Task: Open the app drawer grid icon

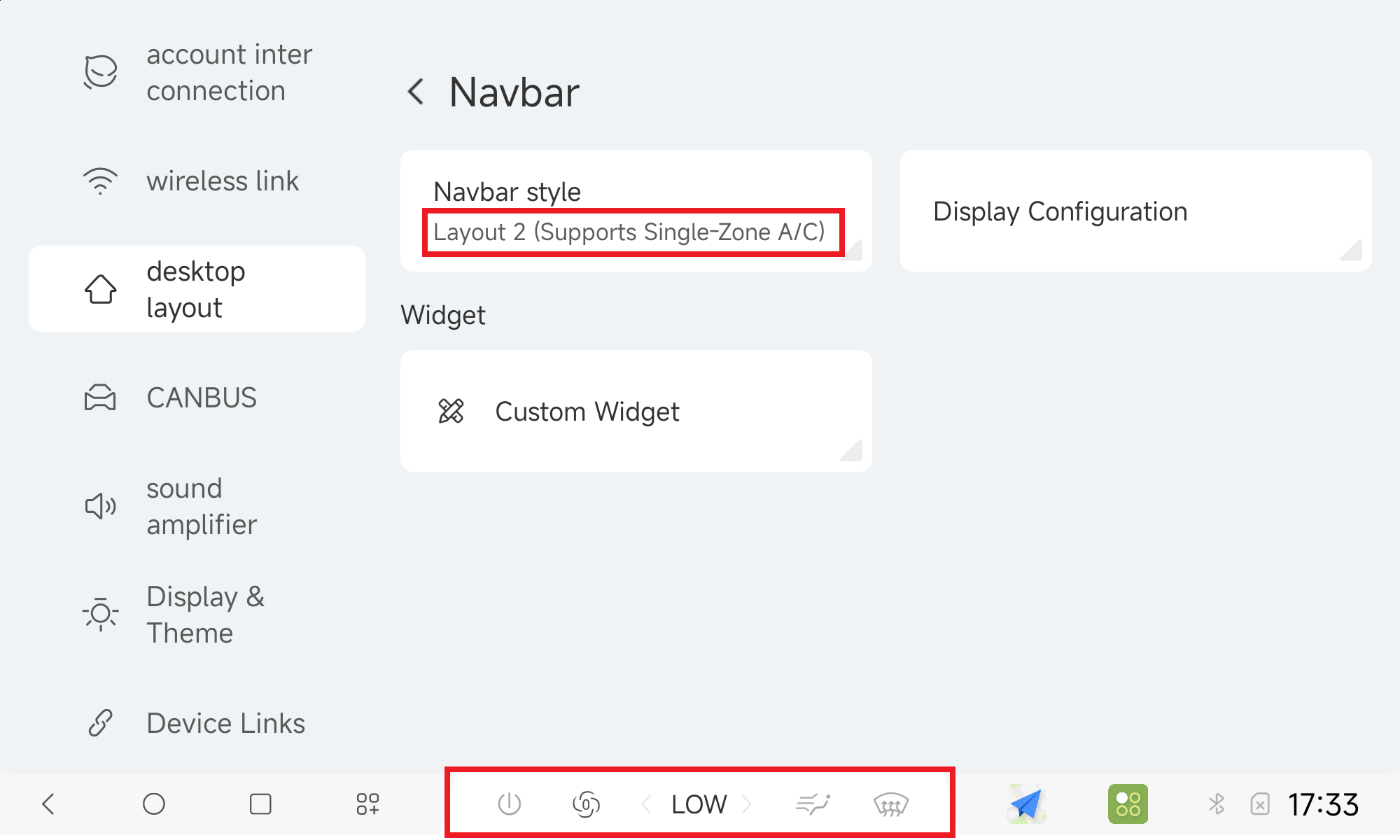Action: point(367,804)
